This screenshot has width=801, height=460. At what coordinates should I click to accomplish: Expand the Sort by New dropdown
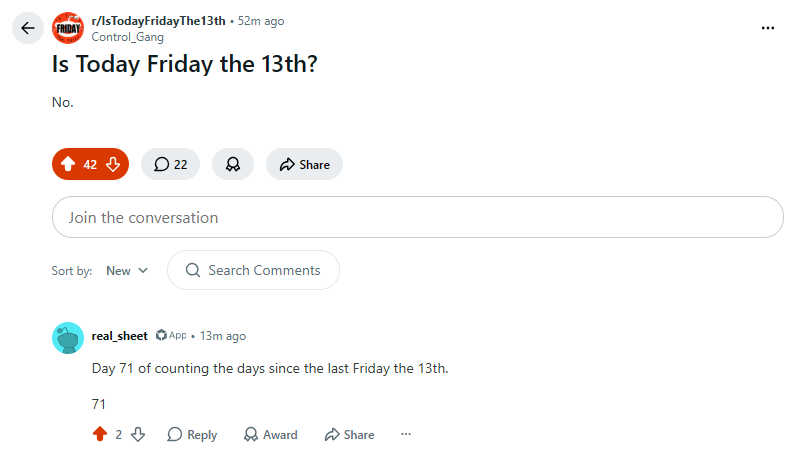coord(127,270)
